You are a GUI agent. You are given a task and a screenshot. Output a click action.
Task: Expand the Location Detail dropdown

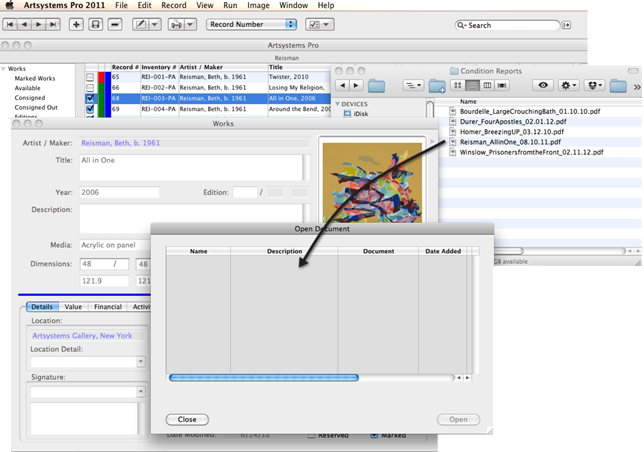(141, 362)
